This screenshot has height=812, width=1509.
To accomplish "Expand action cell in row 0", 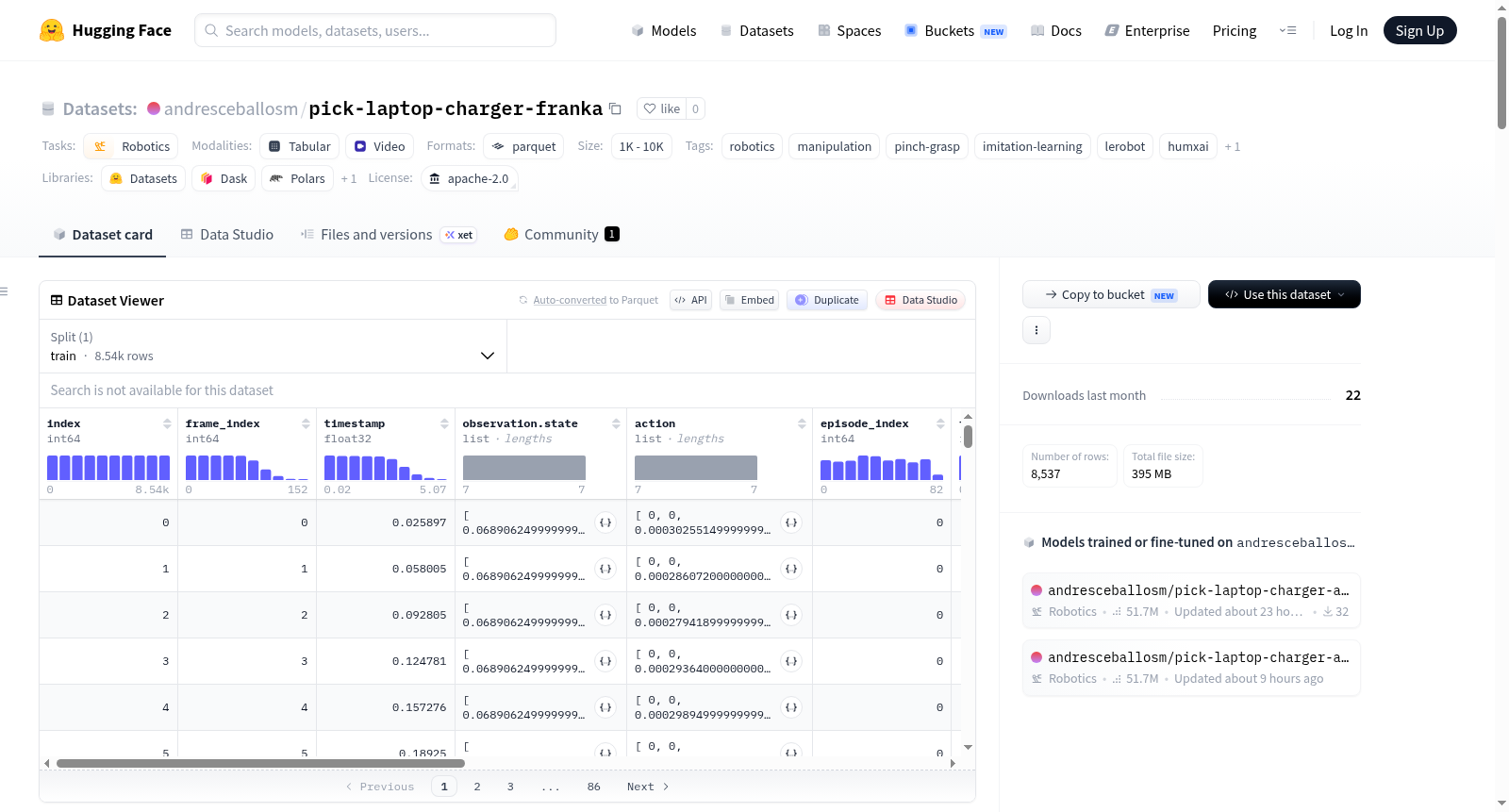I will (791, 522).
